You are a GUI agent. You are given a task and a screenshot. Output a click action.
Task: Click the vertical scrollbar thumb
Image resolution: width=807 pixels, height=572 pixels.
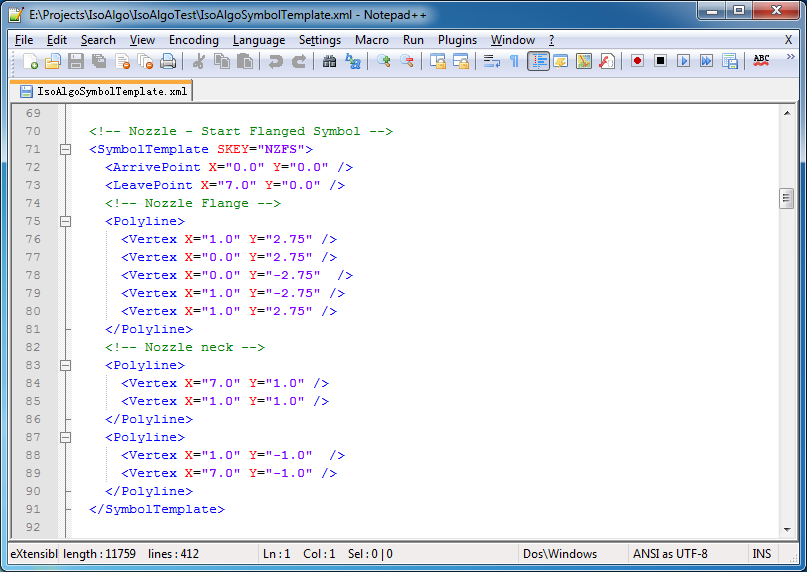786,198
